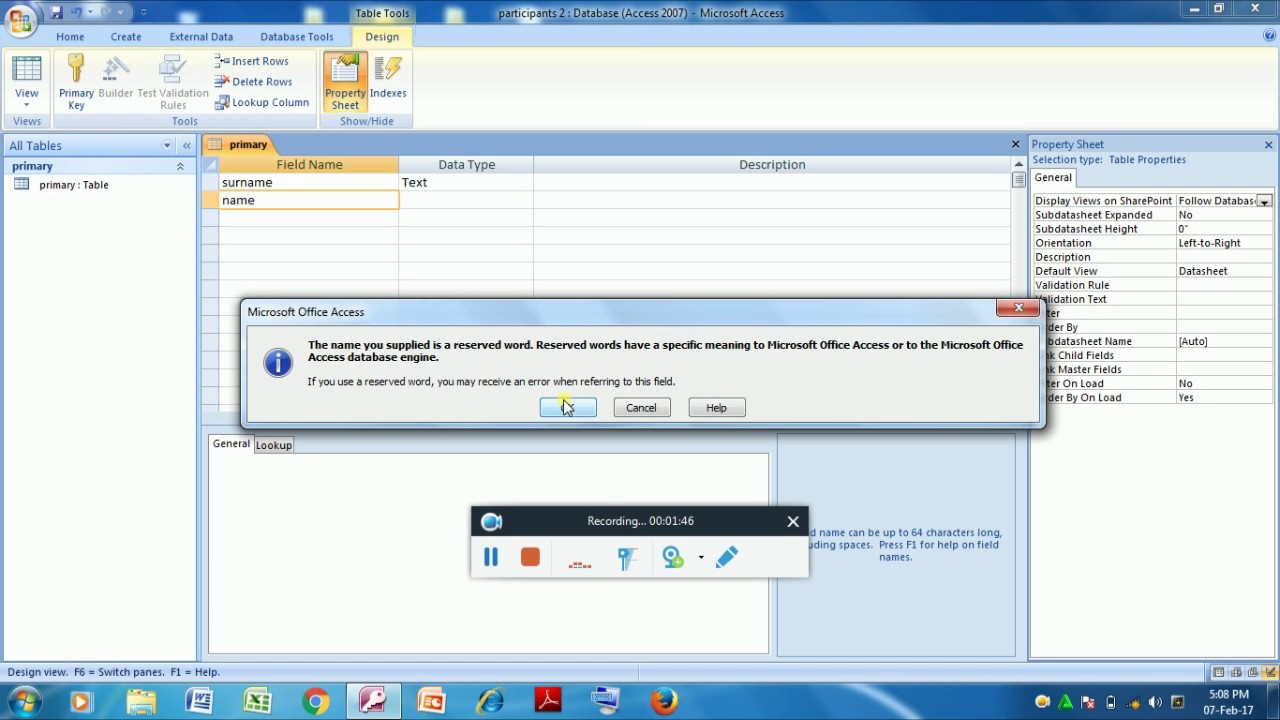The height and width of the screenshot is (720, 1280).
Task: Set Primary Key with the key icon
Action: point(76,82)
